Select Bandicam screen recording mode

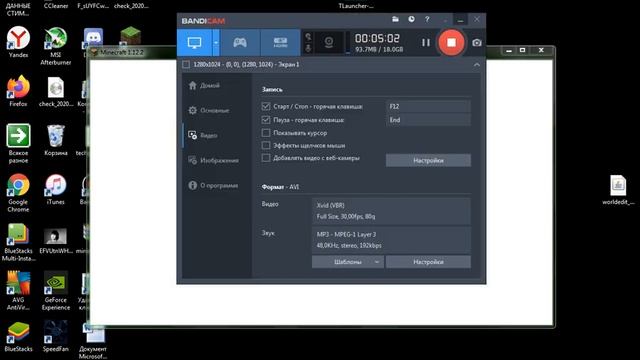(194, 42)
